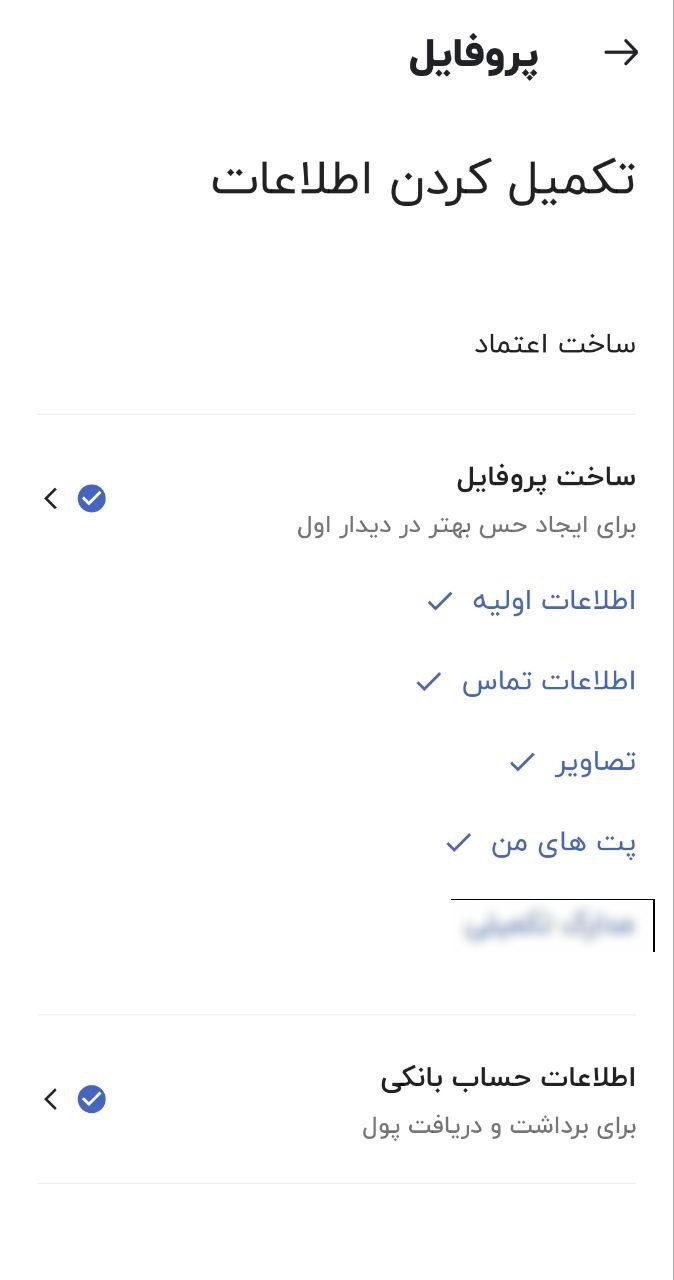Viewport: 674px width, 1280px height.
Task: Click the checkmark next to اطلاعات اولیه
Action: [x=440, y=601]
